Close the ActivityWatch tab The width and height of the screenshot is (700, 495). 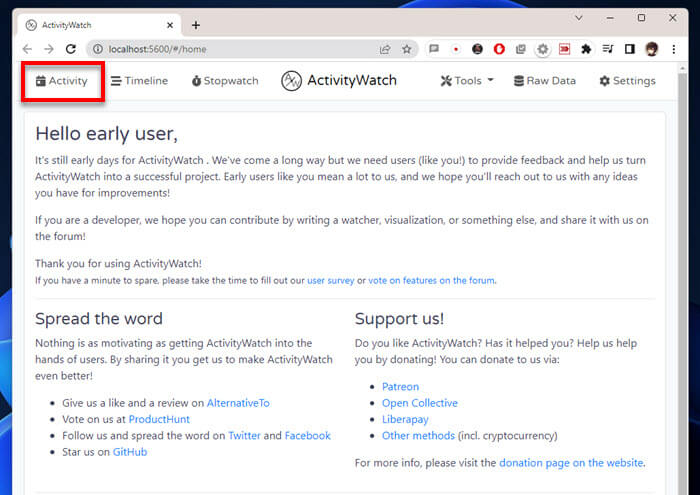tap(170, 25)
